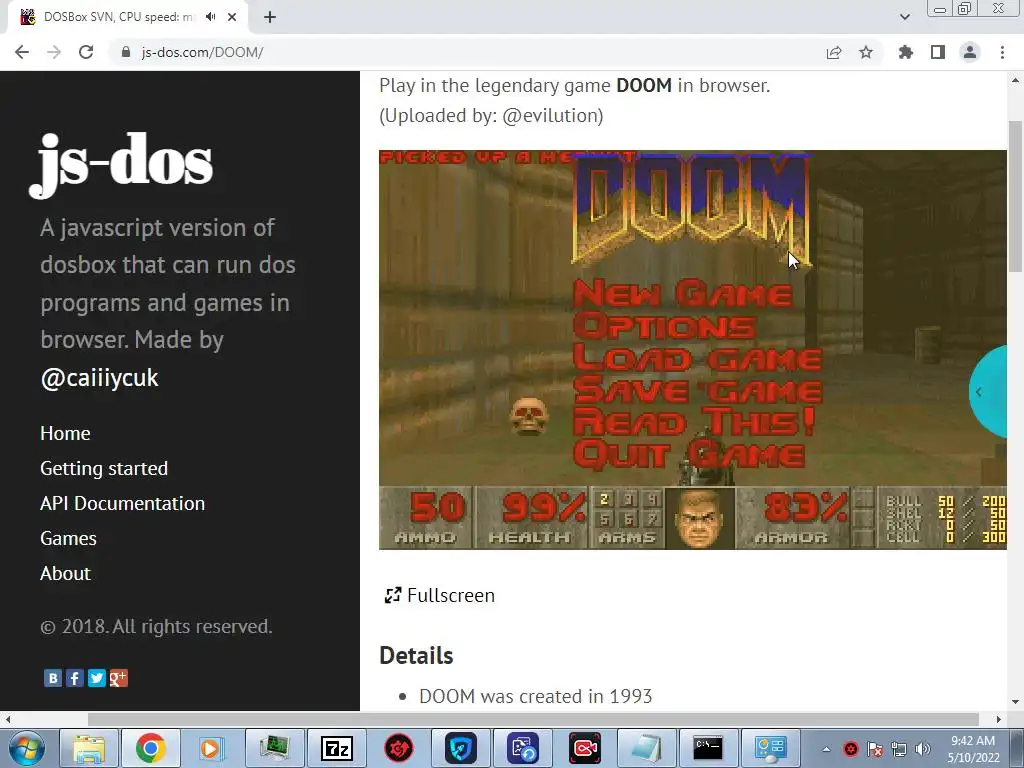Click the Twitter social icon
This screenshot has height=768, width=1024.
click(97, 678)
